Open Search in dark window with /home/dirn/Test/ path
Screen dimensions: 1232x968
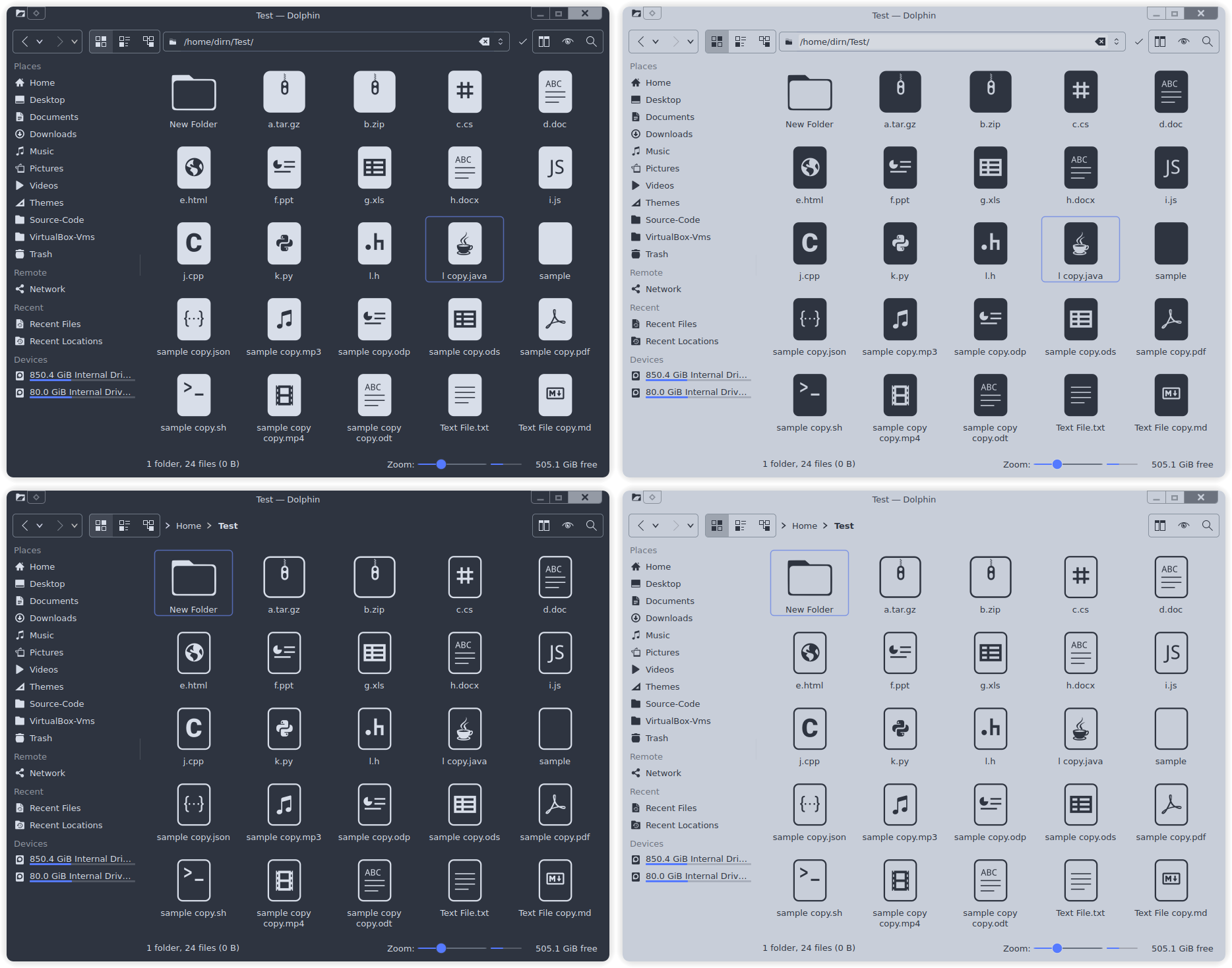coord(591,42)
